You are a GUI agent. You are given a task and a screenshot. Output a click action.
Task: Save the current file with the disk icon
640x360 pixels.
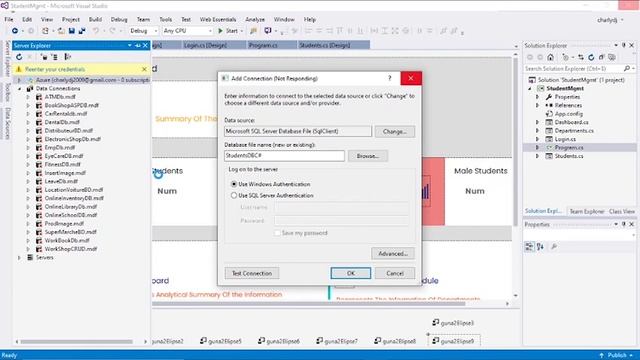pyautogui.click(x=72, y=31)
